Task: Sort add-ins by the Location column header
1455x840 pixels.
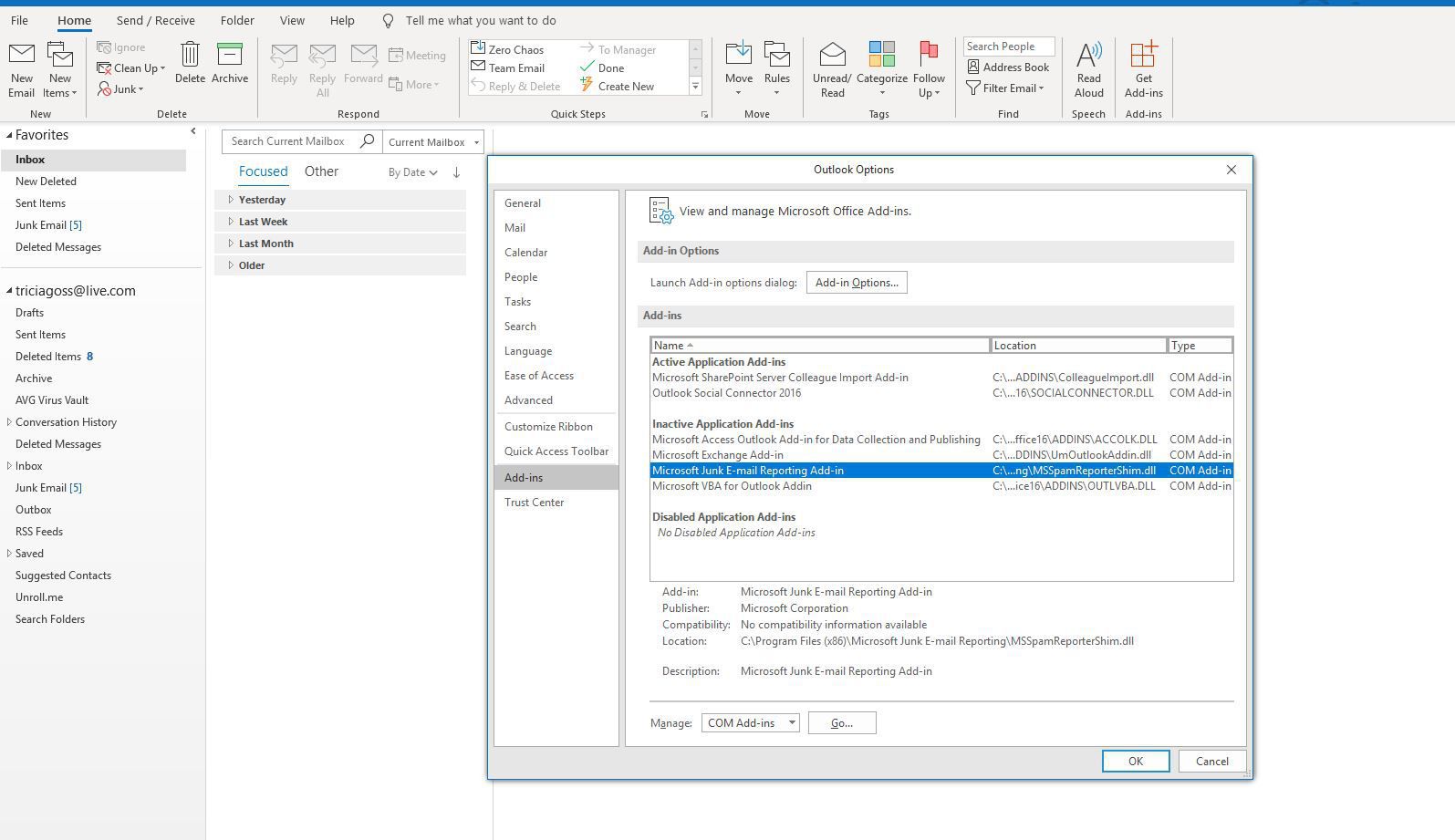Action: [1079, 346]
